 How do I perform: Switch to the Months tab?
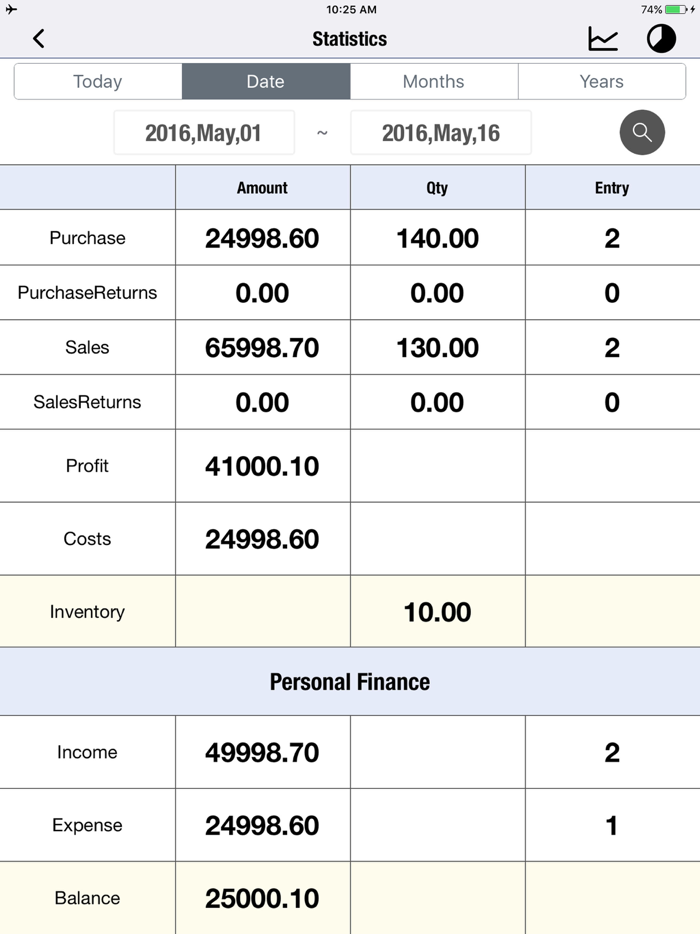434,81
